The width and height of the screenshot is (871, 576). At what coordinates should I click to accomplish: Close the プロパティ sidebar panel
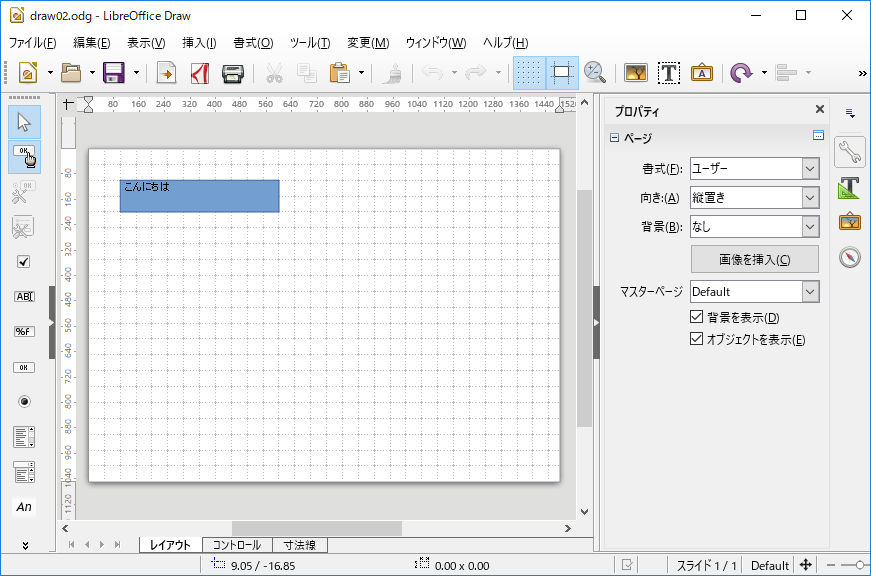819,109
